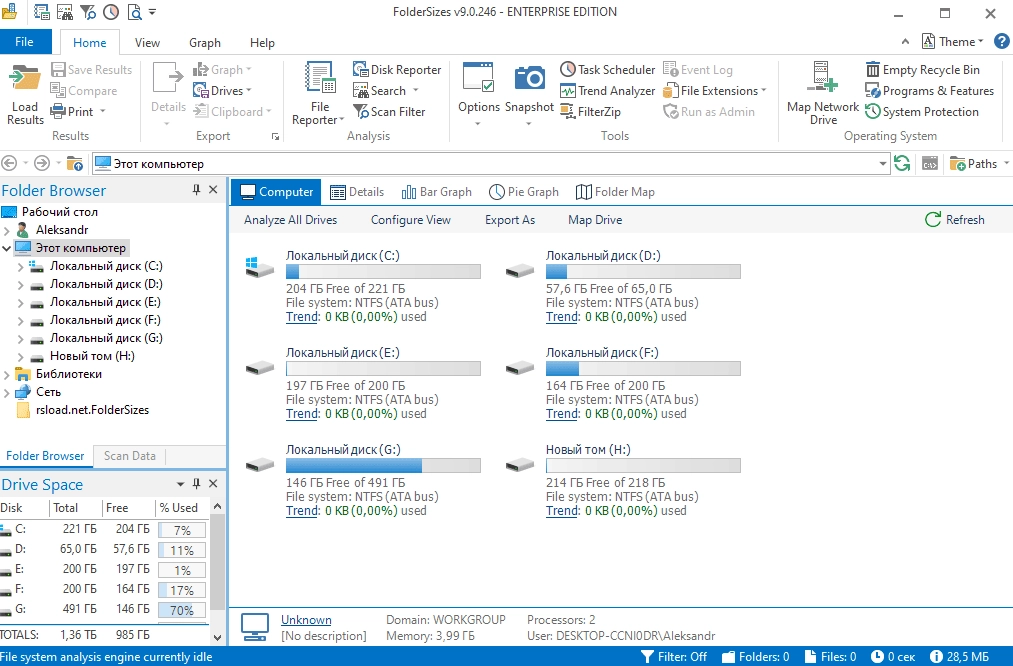This screenshot has height=666, width=1013.
Task: Open Drive Space panel options dropdown arrow
Action: click(x=180, y=484)
